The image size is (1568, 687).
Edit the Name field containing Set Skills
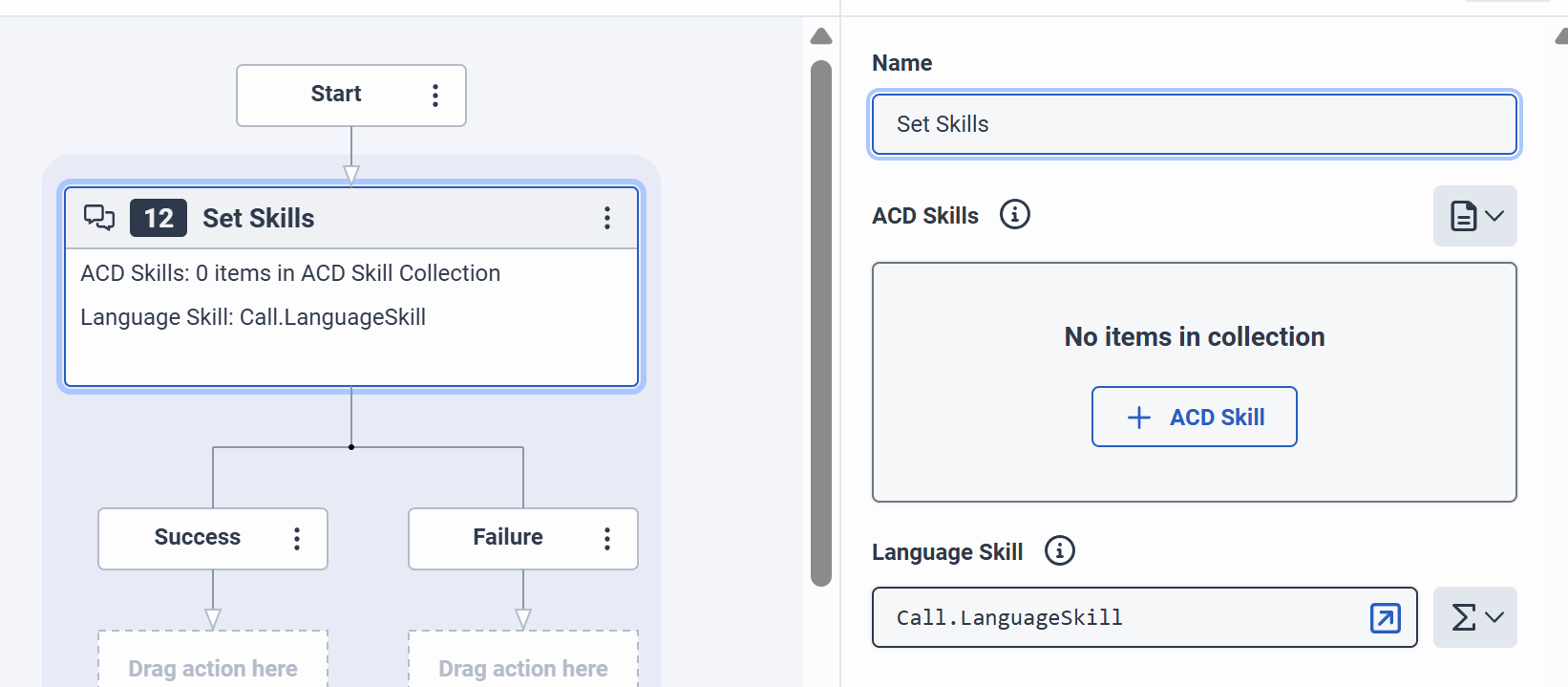[1194, 124]
